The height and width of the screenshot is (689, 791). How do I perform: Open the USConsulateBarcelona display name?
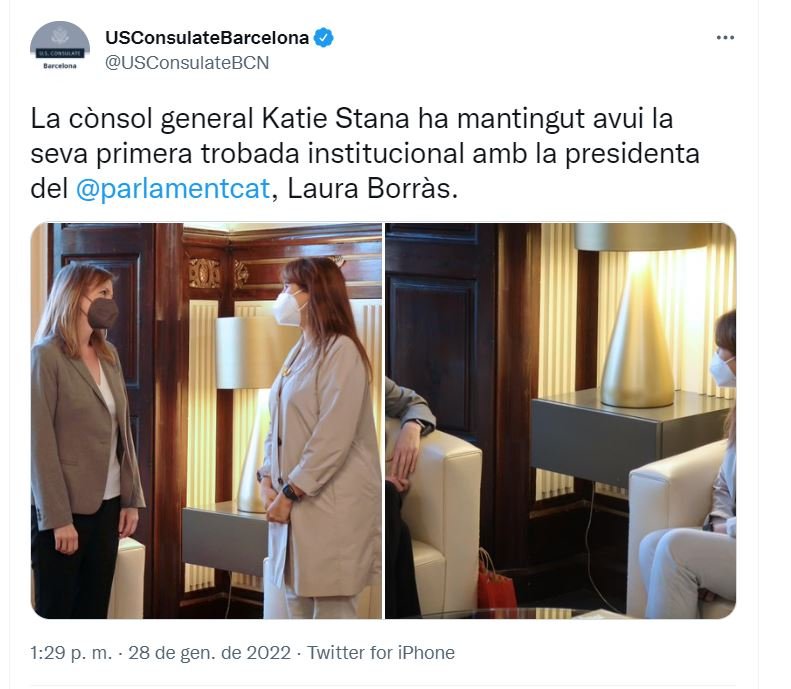click(207, 38)
